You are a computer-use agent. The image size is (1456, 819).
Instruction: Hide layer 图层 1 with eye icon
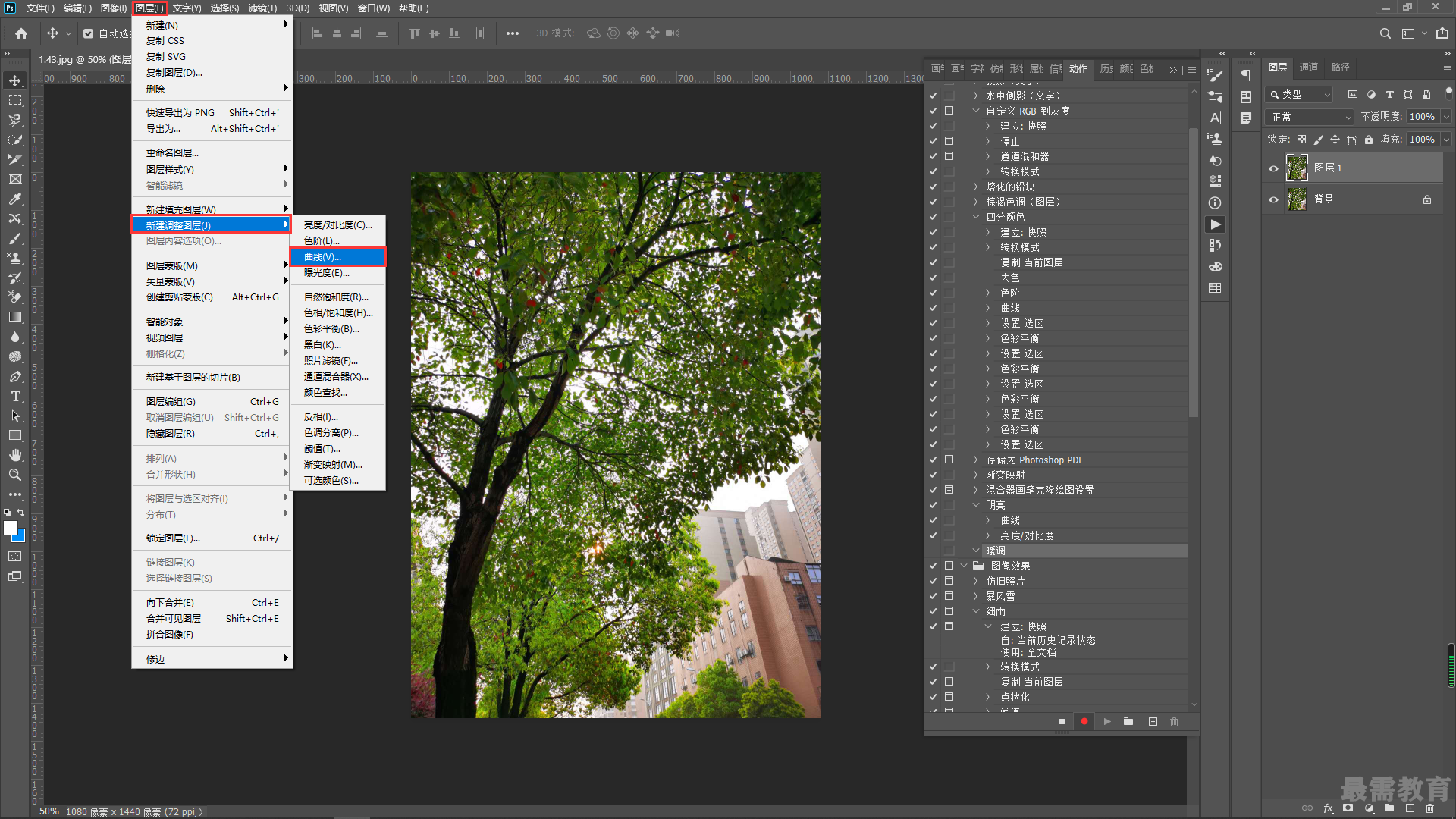1273,168
